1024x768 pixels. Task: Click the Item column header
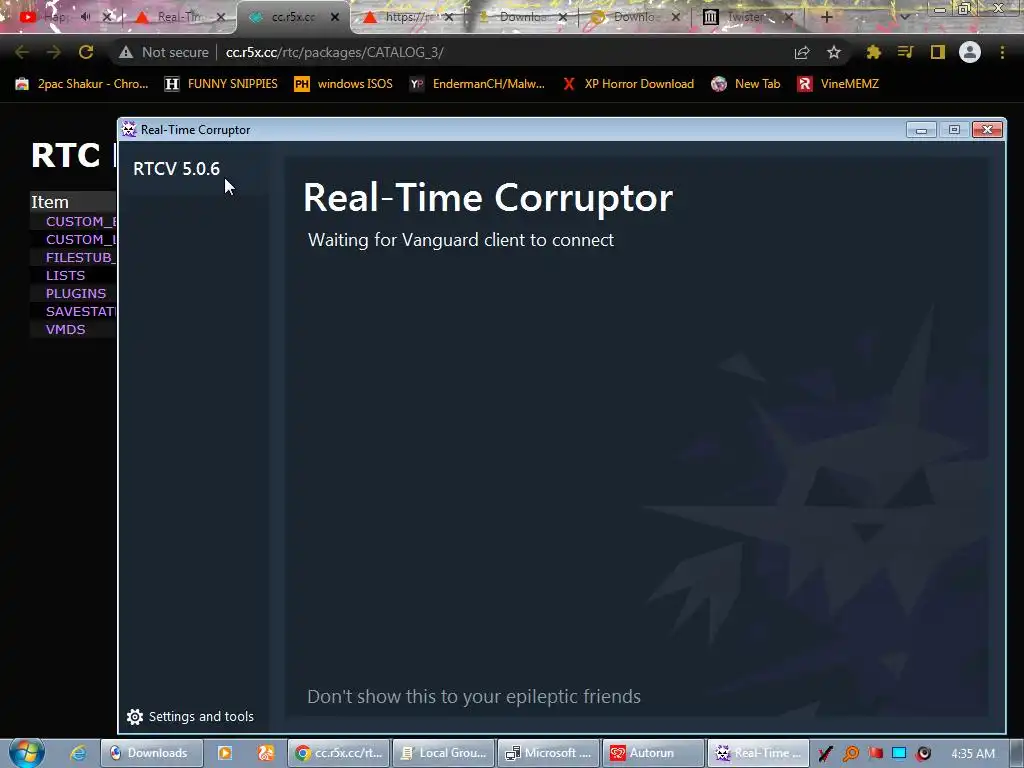click(x=50, y=202)
